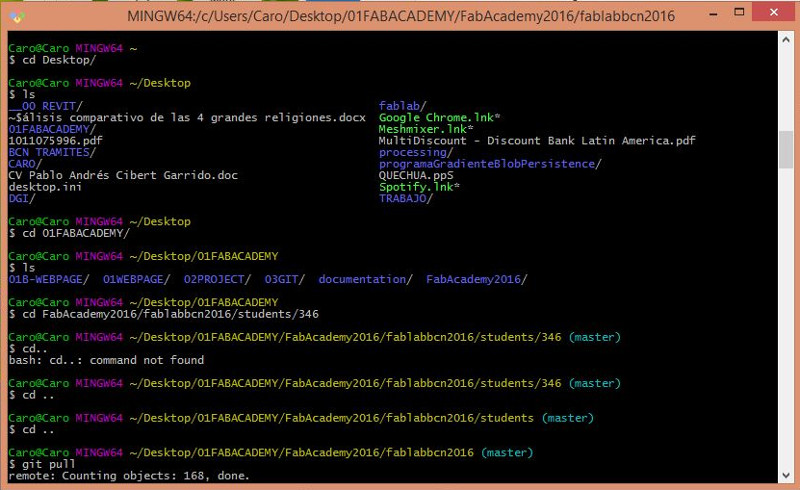Image resolution: width=800 pixels, height=490 pixels.
Task: Click the '__00 REVIT/' directory entry
Action: pyautogui.click(x=45, y=106)
